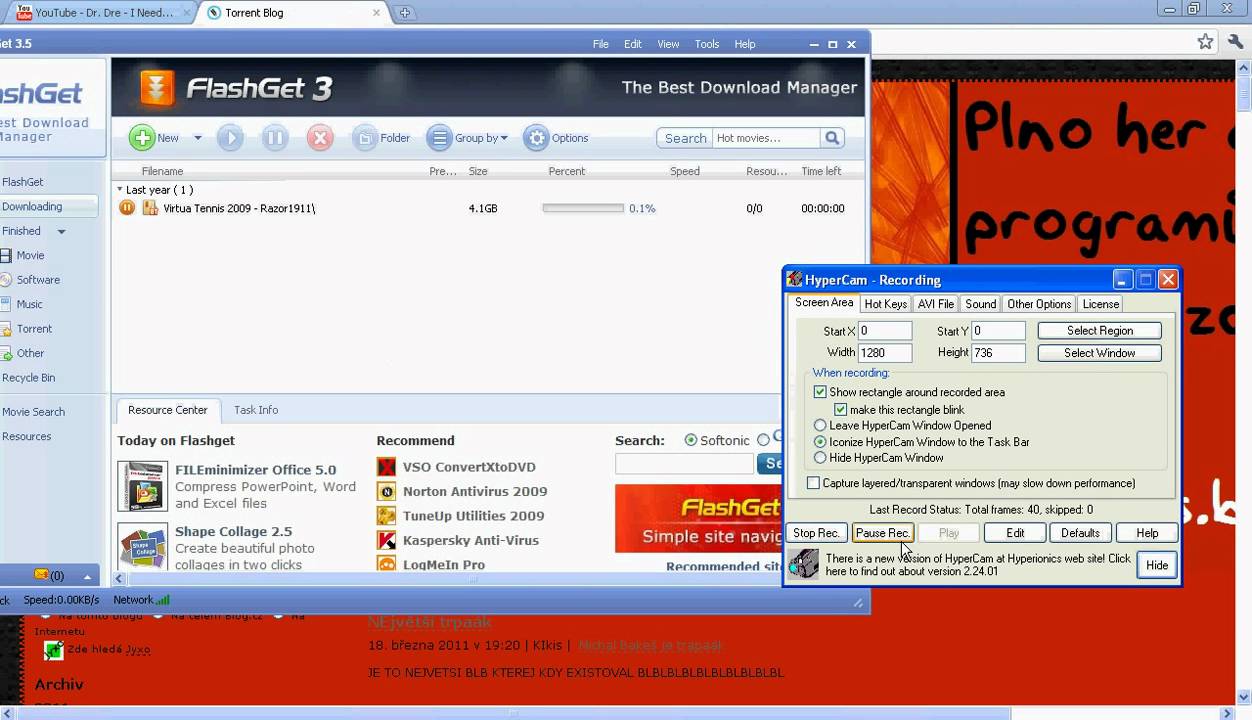Switch to HyperCam Sound tab
Screen dimensions: 1252x720
[x=980, y=304]
